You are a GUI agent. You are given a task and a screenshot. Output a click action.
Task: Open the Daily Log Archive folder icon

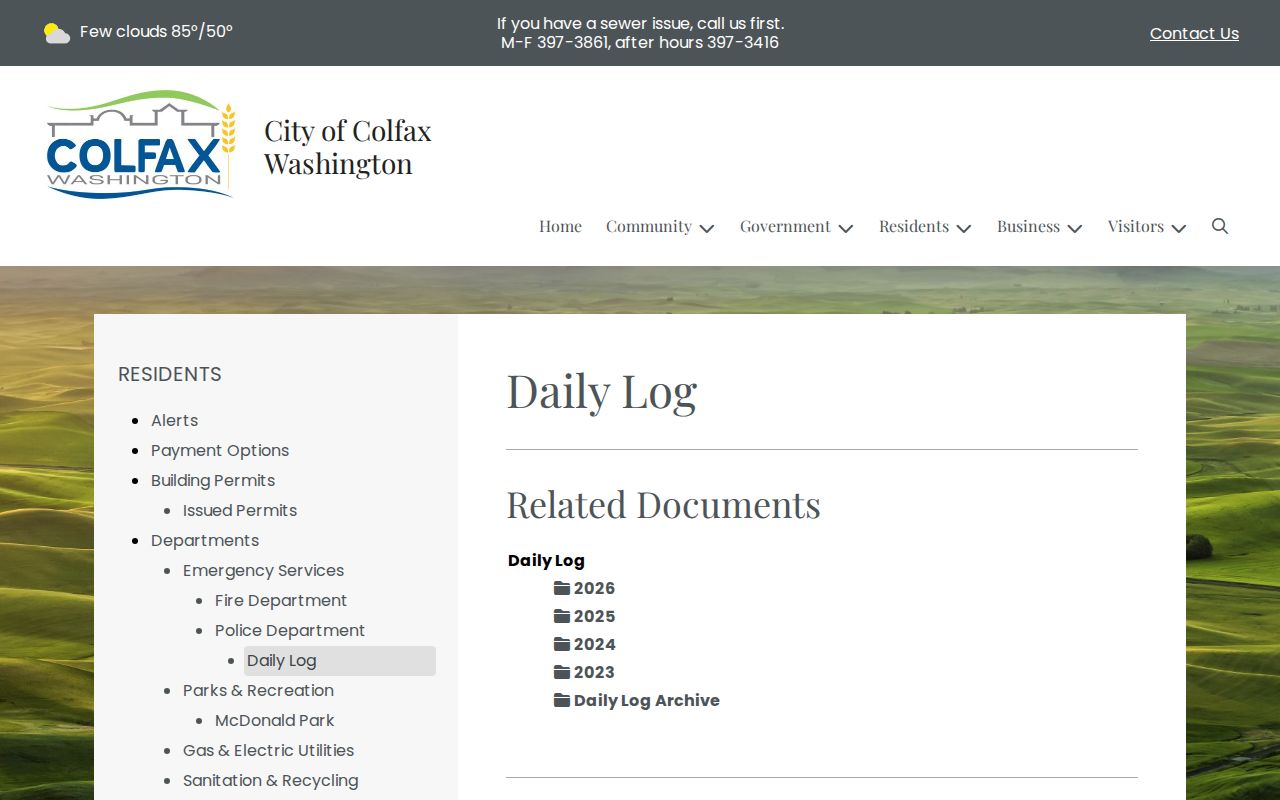point(562,700)
